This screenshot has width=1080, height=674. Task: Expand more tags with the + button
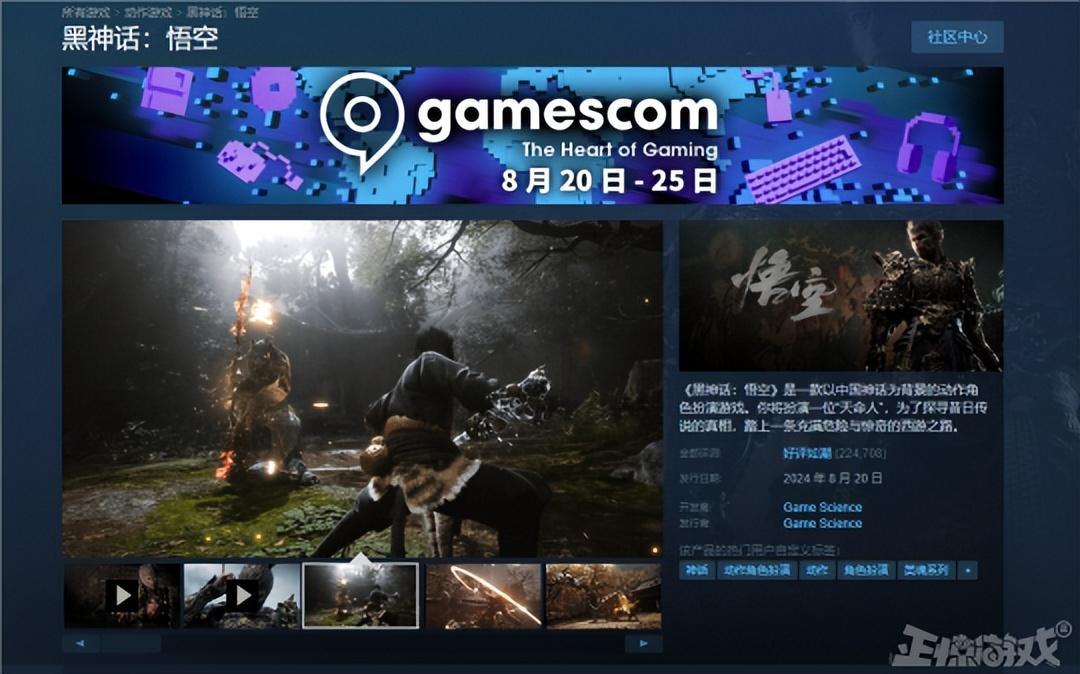(x=967, y=570)
